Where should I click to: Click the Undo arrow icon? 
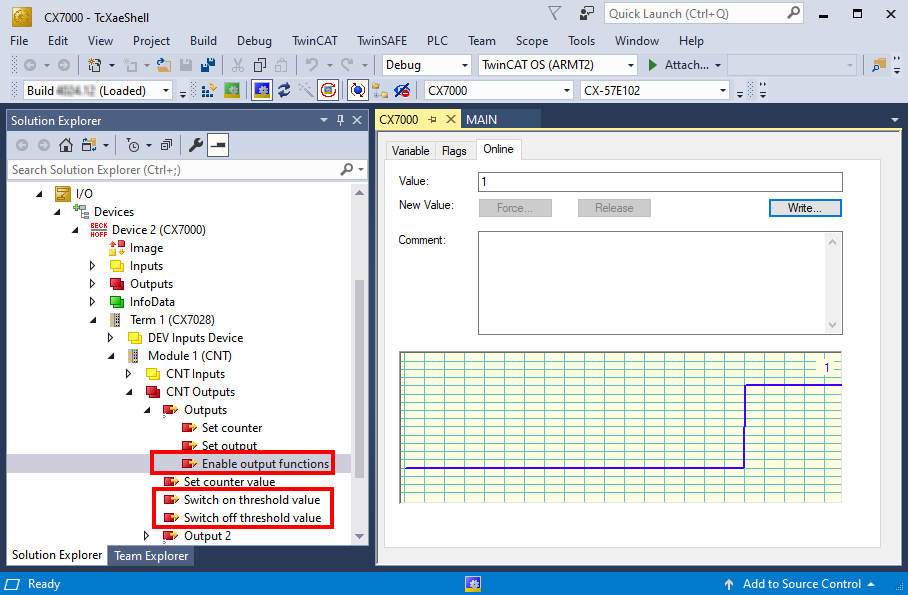click(x=312, y=65)
